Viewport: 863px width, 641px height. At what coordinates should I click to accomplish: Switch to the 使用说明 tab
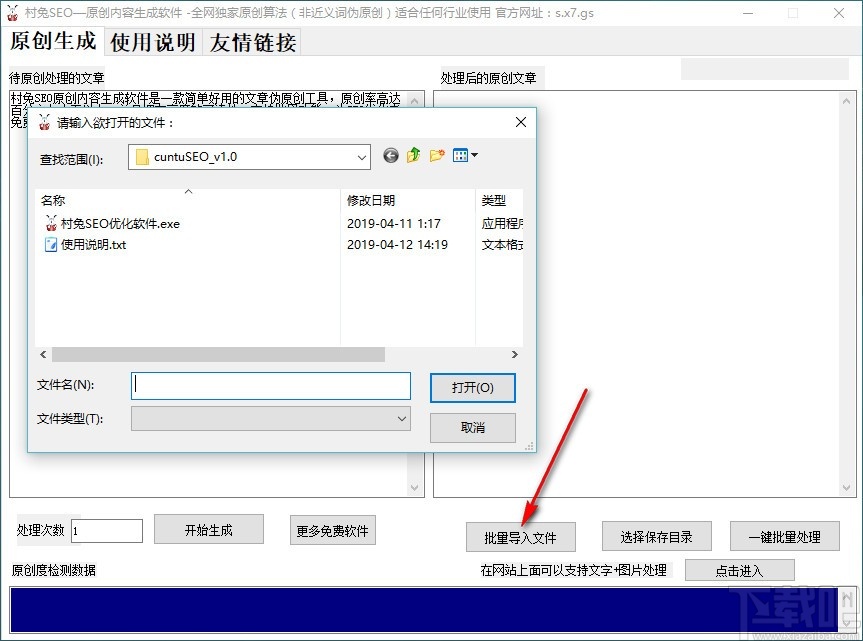pyautogui.click(x=153, y=44)
